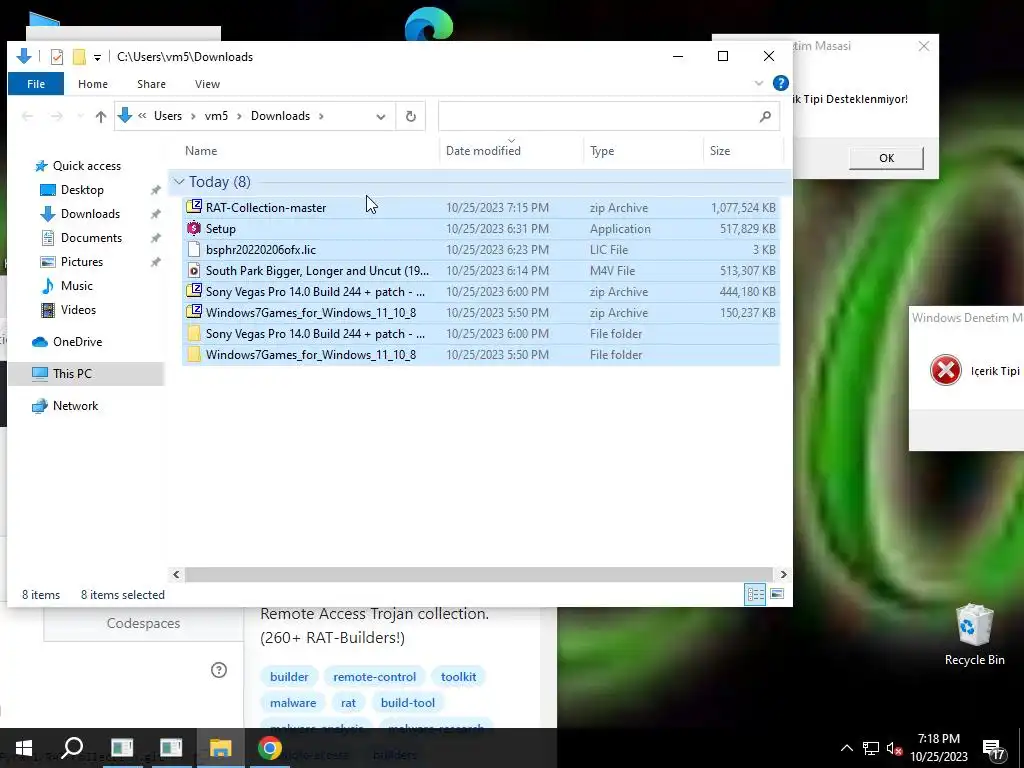Refresh the Downloads folder
The width and height of the screenshot is (1024, 768).
click(410, 116)
